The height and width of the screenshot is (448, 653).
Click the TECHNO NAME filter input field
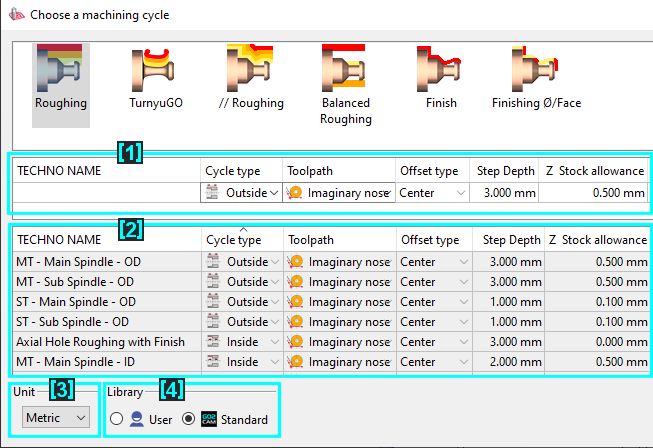click(104, 193)
